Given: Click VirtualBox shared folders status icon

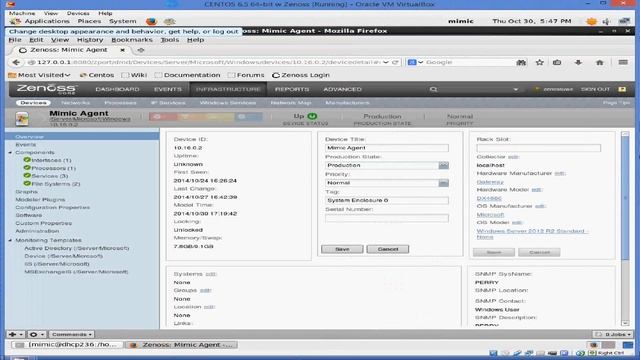Looking at the screenshot, I should click(x=541, y=353).
